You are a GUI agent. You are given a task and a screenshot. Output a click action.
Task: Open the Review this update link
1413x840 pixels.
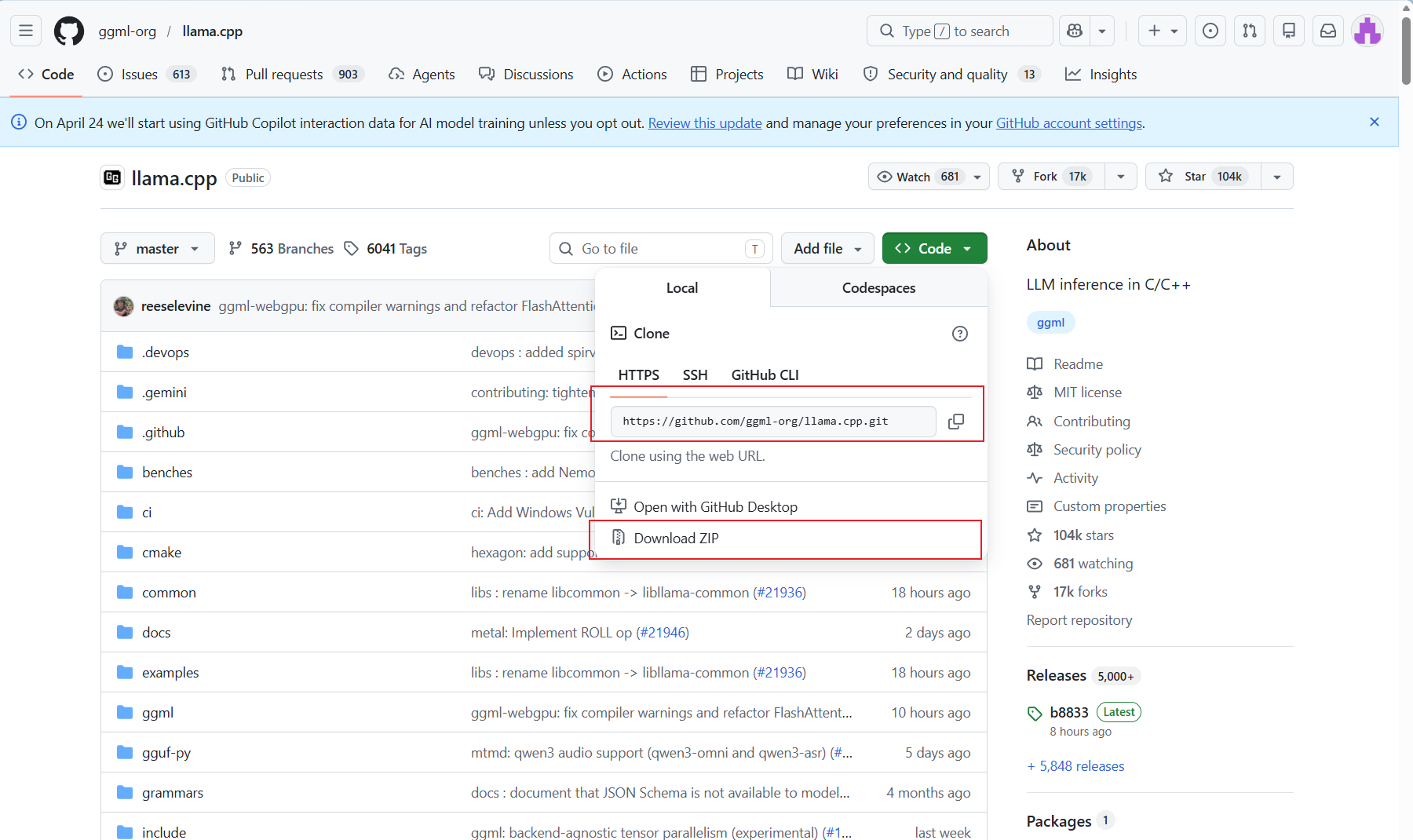coord(705,123)
